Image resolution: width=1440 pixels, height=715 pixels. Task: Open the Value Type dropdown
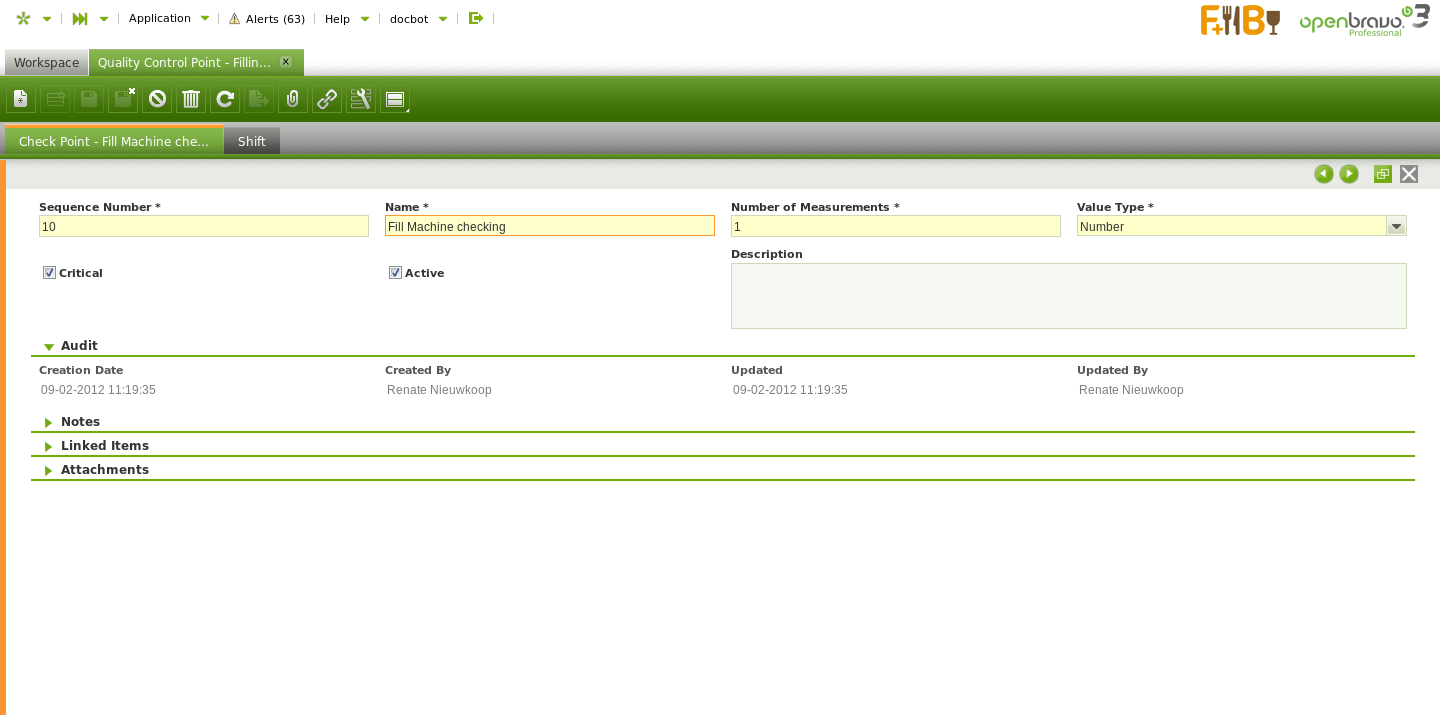1396,226
